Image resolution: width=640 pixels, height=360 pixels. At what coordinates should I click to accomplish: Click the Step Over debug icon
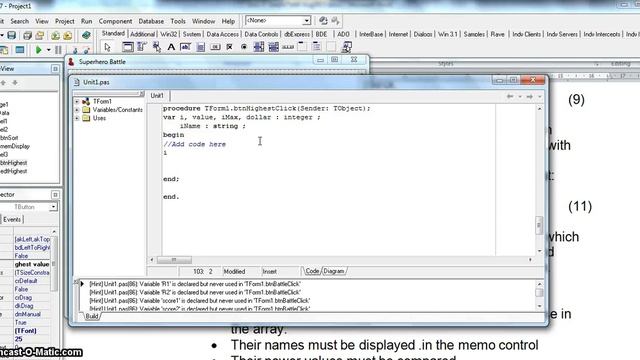(87, 50)
